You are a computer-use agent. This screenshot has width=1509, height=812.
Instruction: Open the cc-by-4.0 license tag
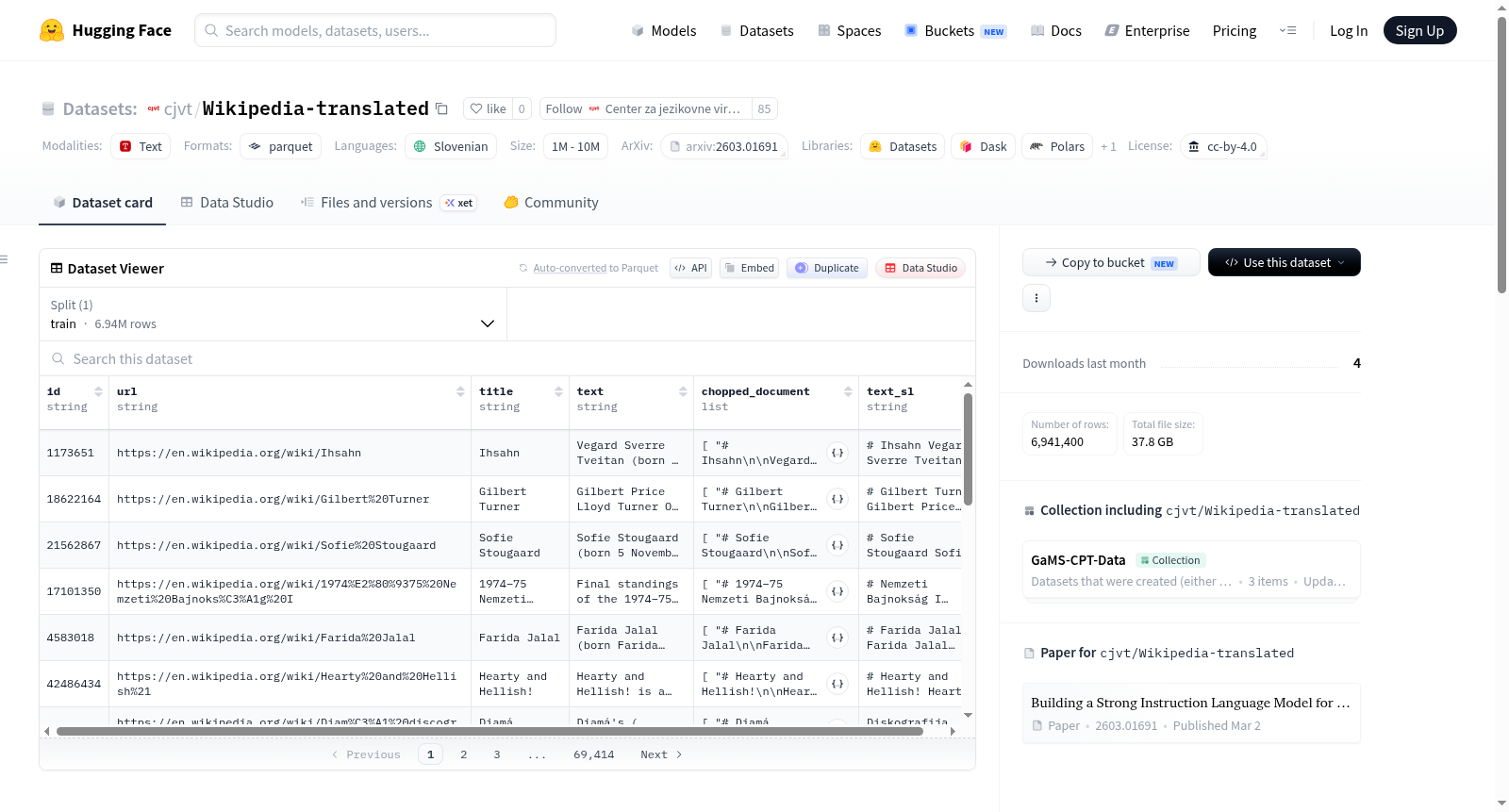[1223, 146]
